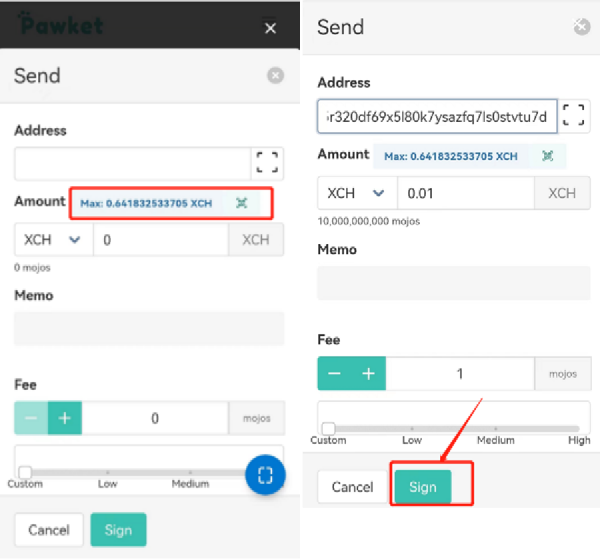This screenshot has width=600, height=559.
Task: Increase fee with plus in right panel
Action: point(368,373)
